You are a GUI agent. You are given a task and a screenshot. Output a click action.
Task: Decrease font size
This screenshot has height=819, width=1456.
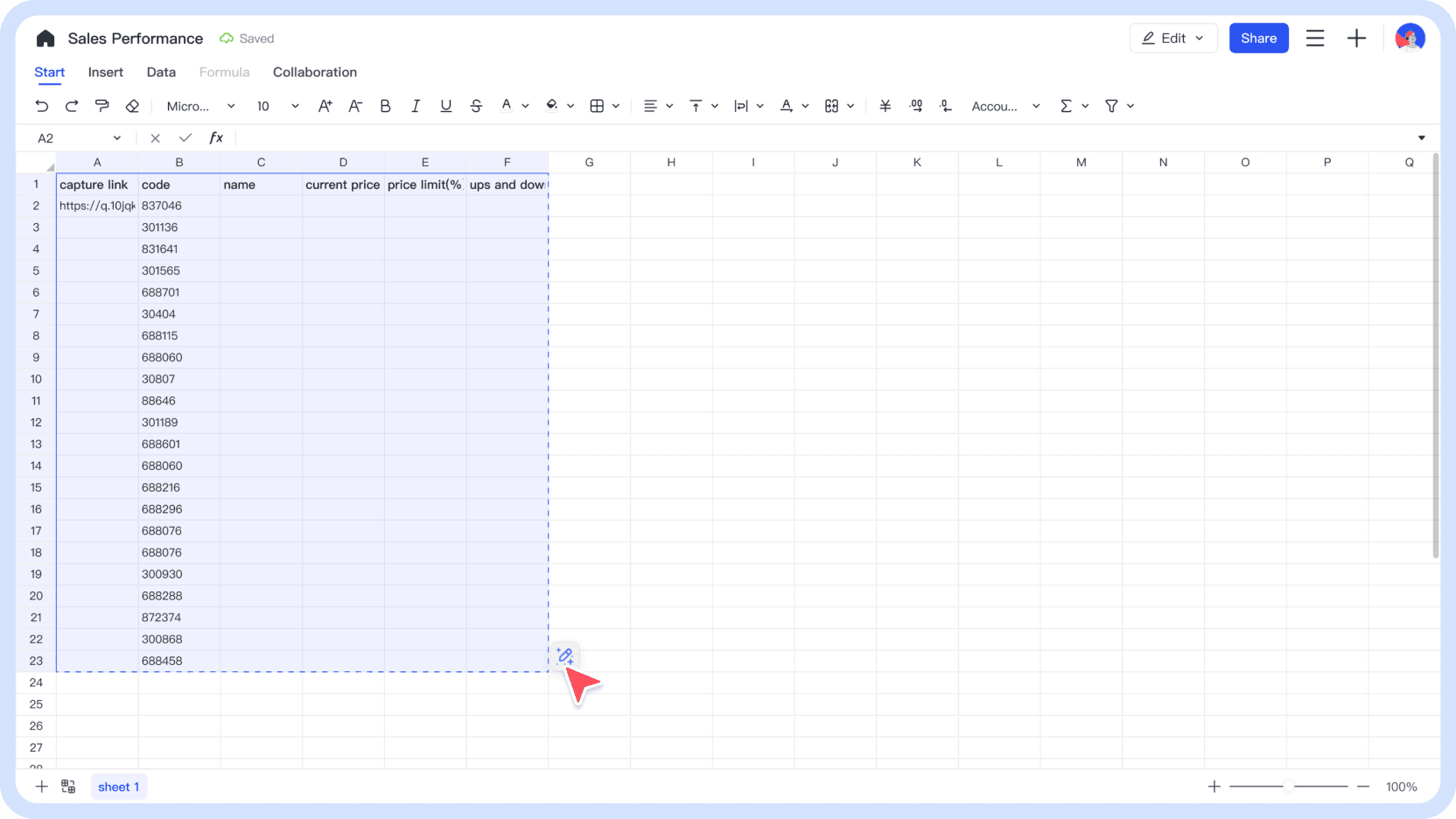tap(355, 106)
